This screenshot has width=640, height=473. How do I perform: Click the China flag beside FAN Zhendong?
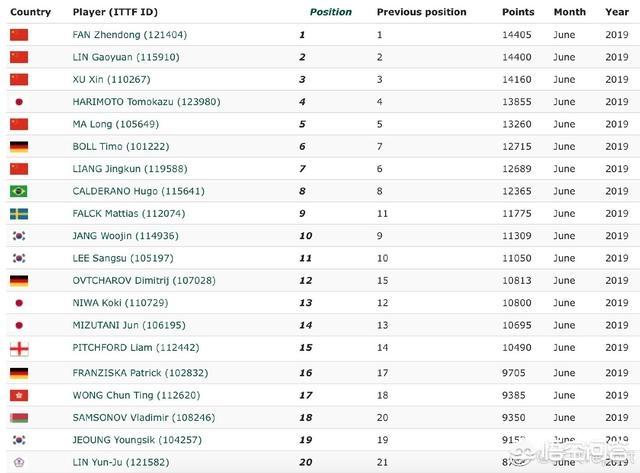click(19, 35)
